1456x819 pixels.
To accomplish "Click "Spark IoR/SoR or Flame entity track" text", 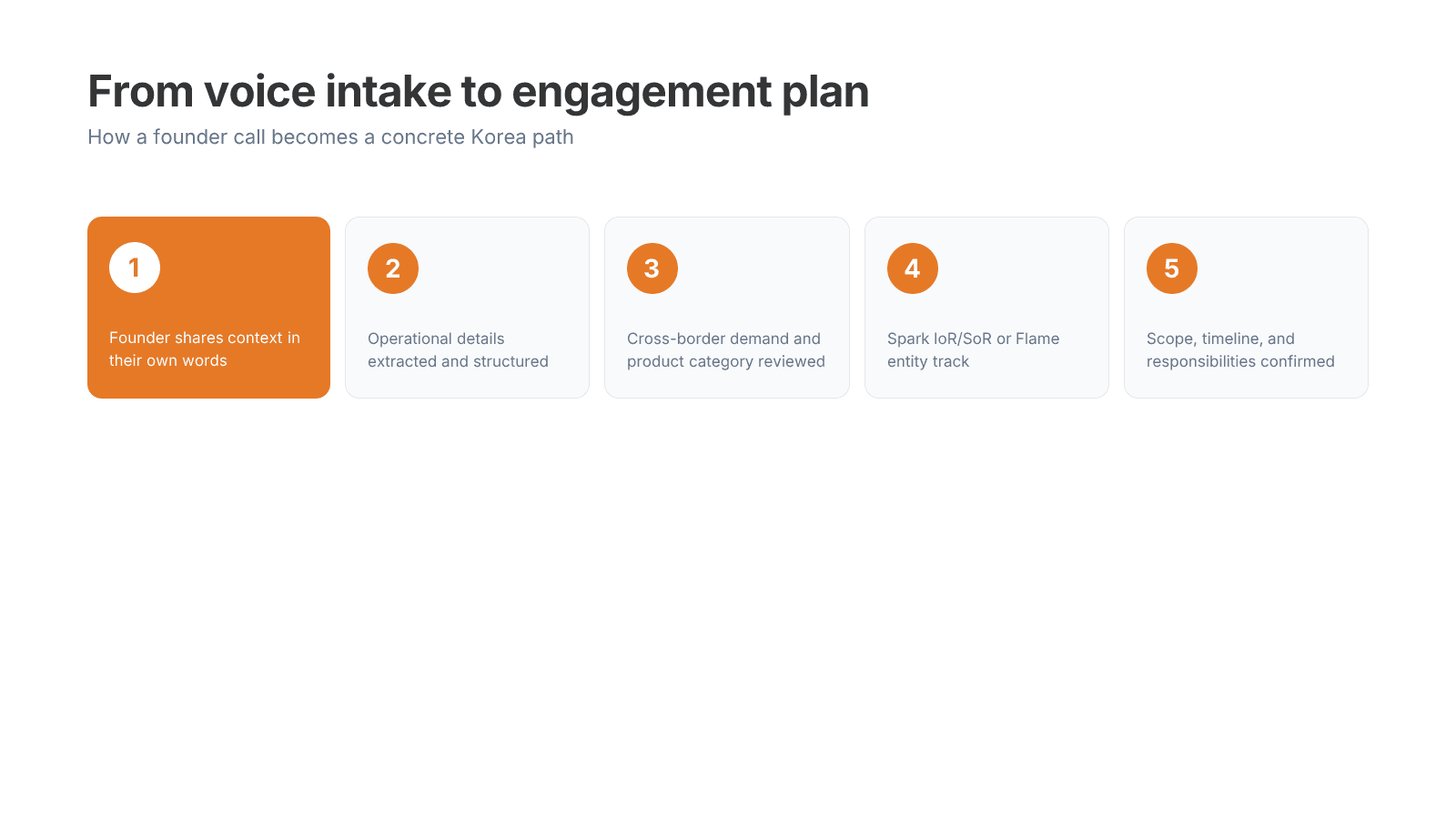I will (973, 350).
